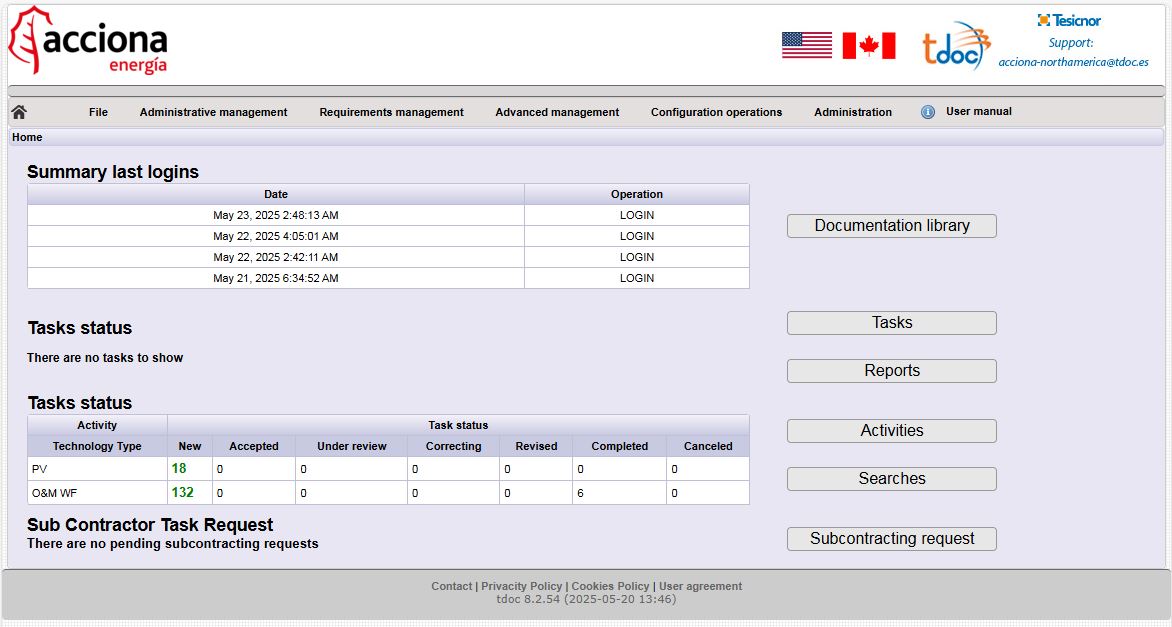Screen dimensions: 1172x627
Task: Open the Reports button
Action: click(892, 371)
